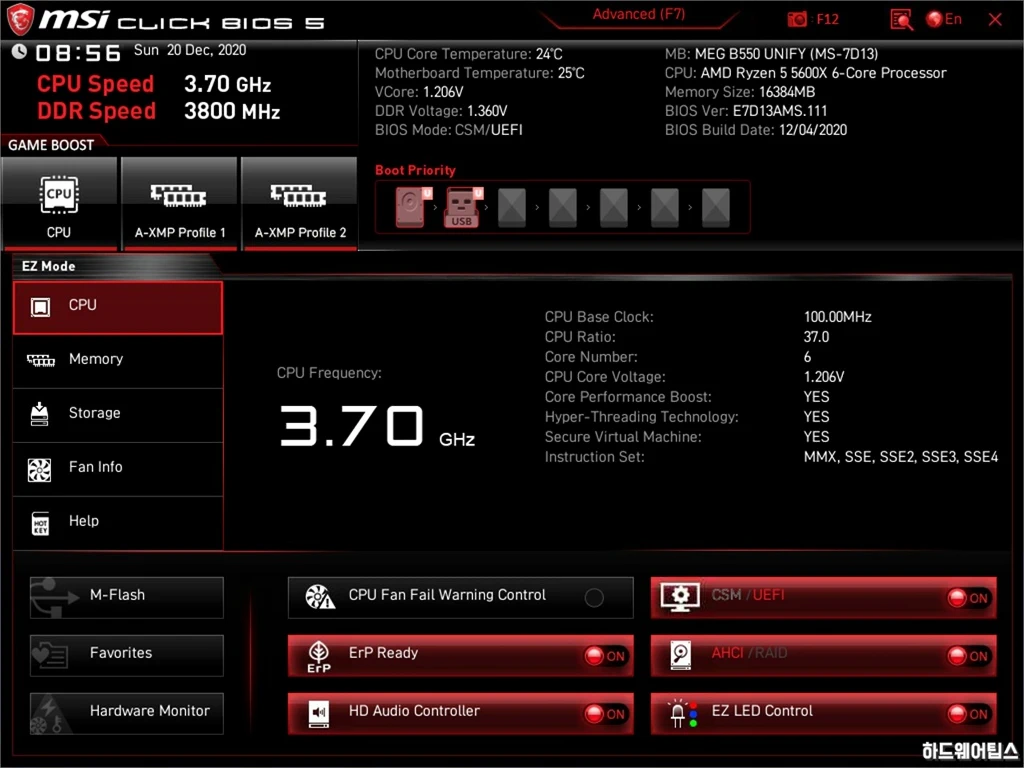
Task: Click the Memory Size 16384MB text
Action: coord(740,92)
